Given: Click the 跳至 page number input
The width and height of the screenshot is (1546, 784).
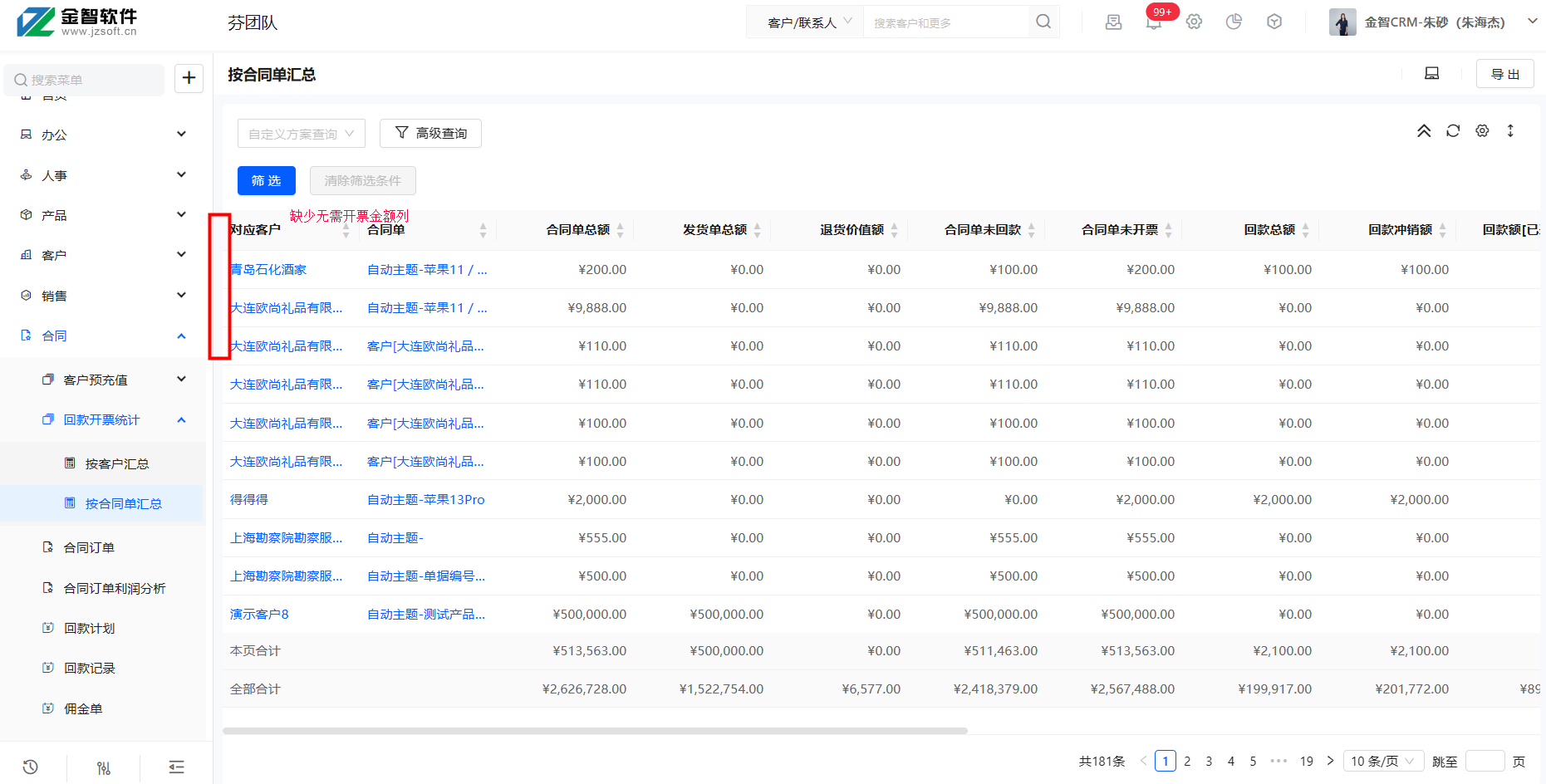Looking at the screenshot, I should point(1485,761).
